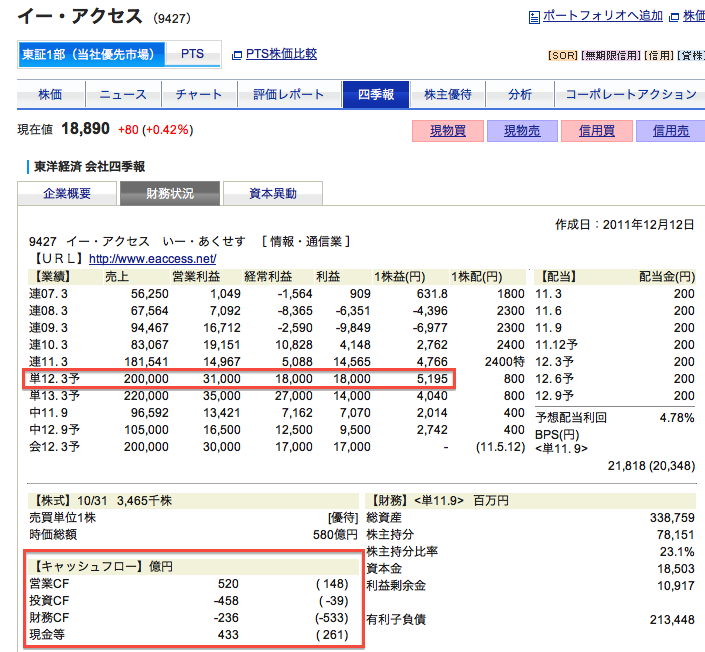
Task: Click the 連09.3 row label
Action: 48,328
